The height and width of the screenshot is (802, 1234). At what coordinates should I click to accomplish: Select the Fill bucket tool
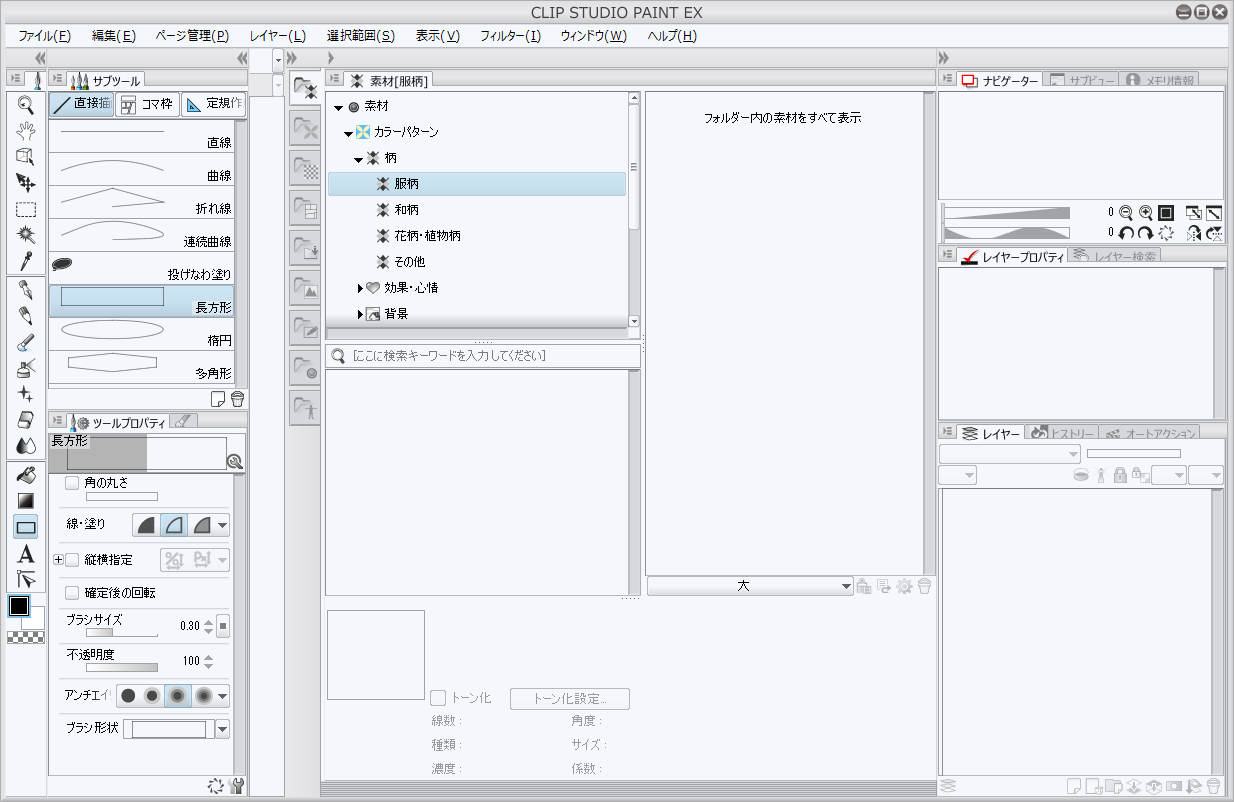click(26, 474)
